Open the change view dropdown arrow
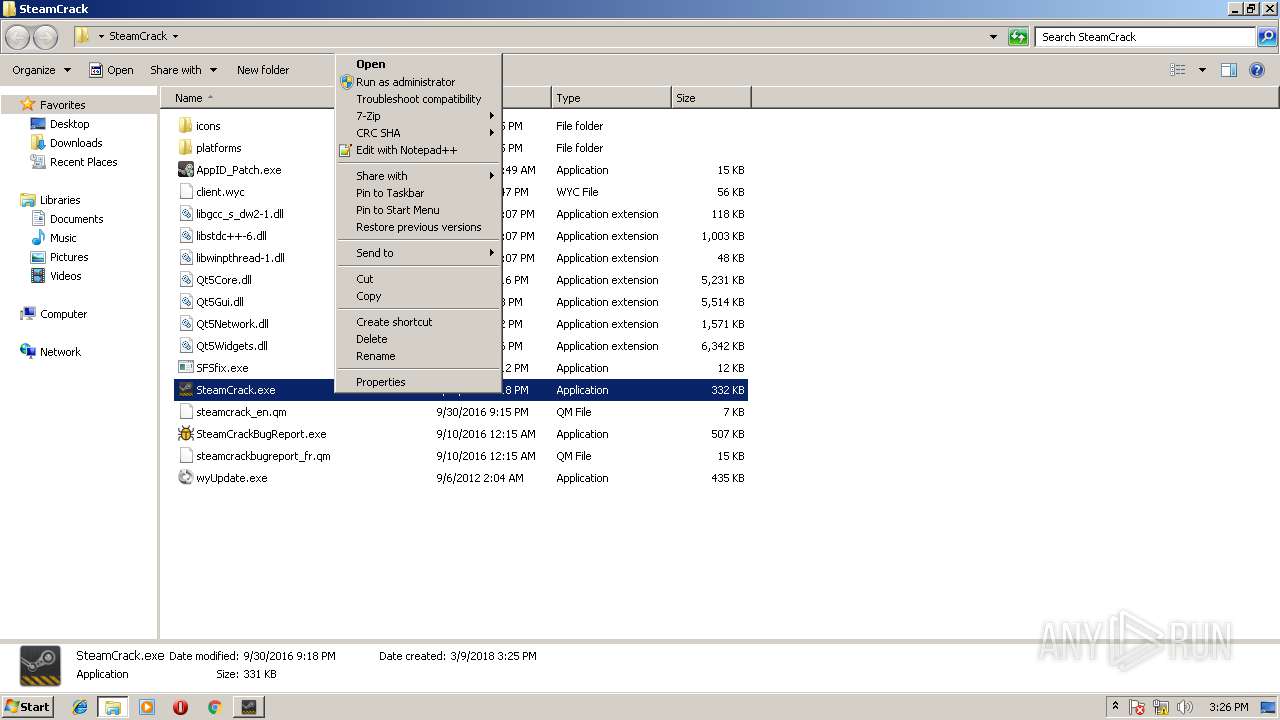1280x720 pixels. coord(1202,70)
